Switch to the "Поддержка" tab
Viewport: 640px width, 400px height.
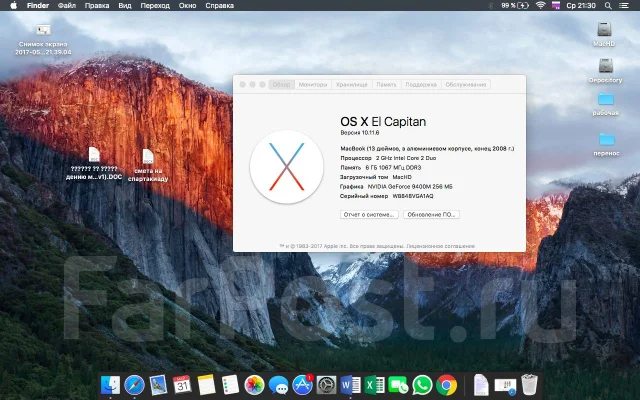(x=421, y=84)
